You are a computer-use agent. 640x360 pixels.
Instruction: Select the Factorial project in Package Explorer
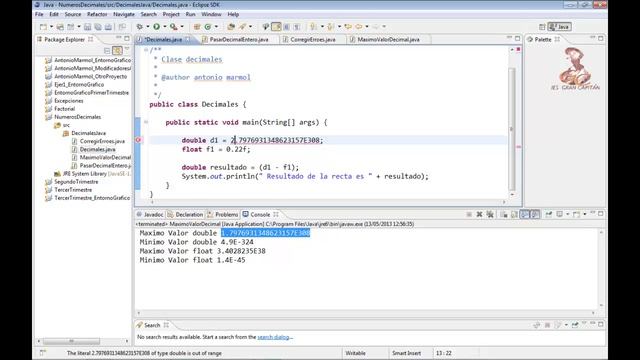coord(64,109)
